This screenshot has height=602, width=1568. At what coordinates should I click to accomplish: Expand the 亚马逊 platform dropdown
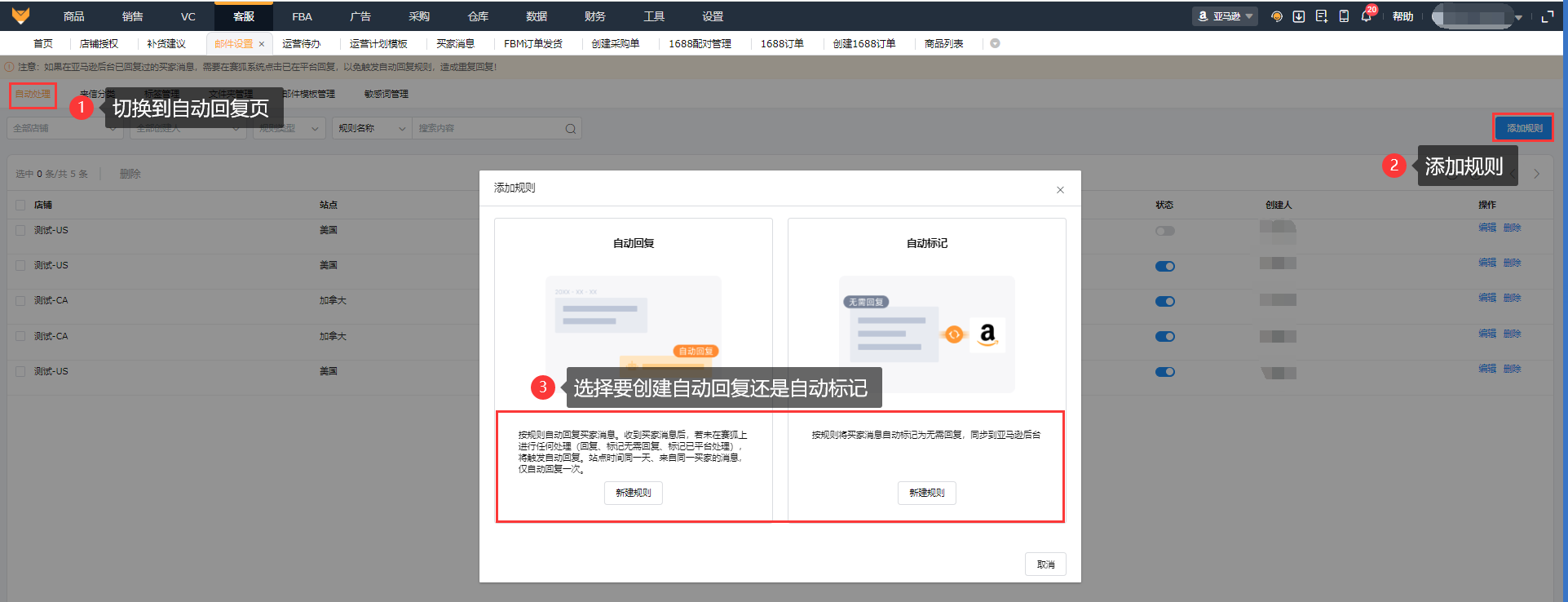(1225, 16)
